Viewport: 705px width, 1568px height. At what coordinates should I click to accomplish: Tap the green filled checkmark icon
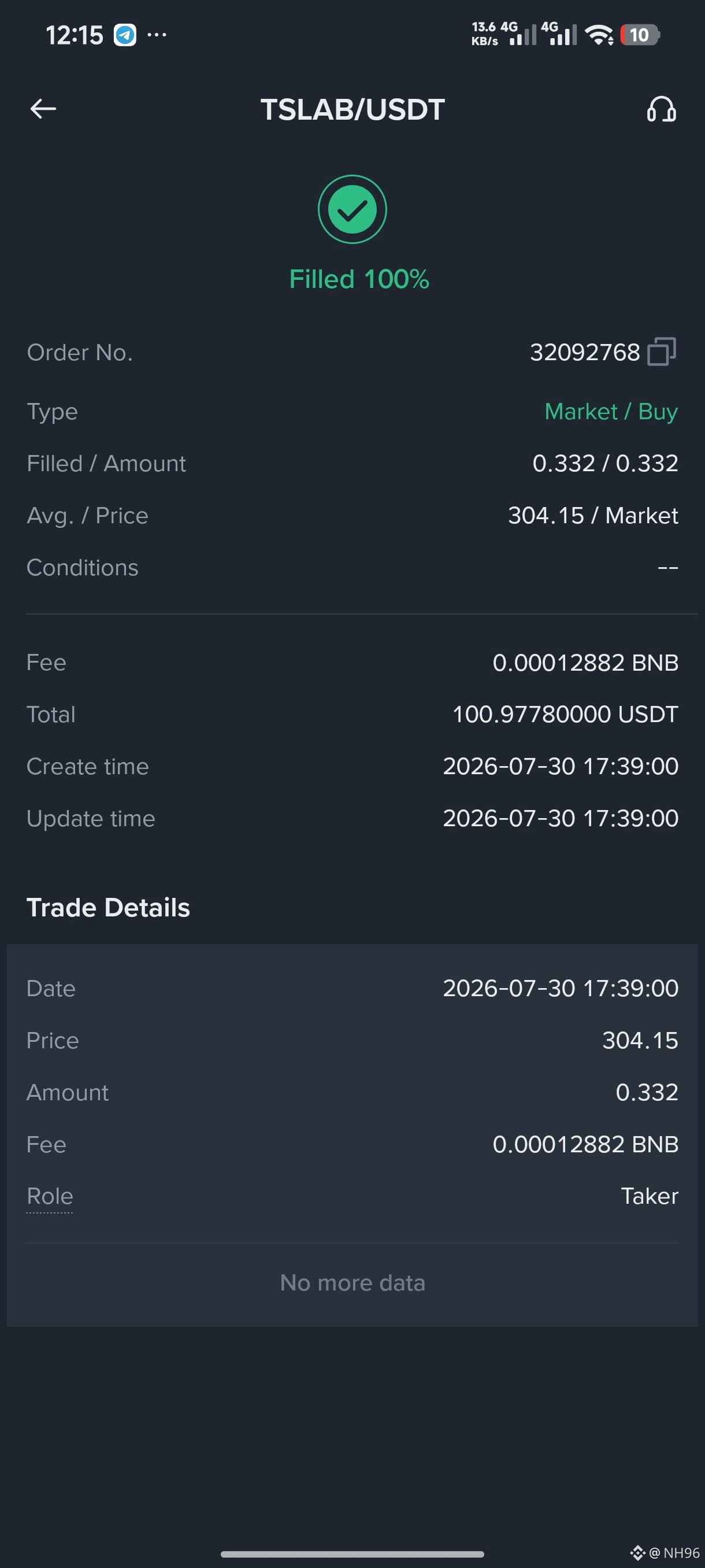pos(352,209)
